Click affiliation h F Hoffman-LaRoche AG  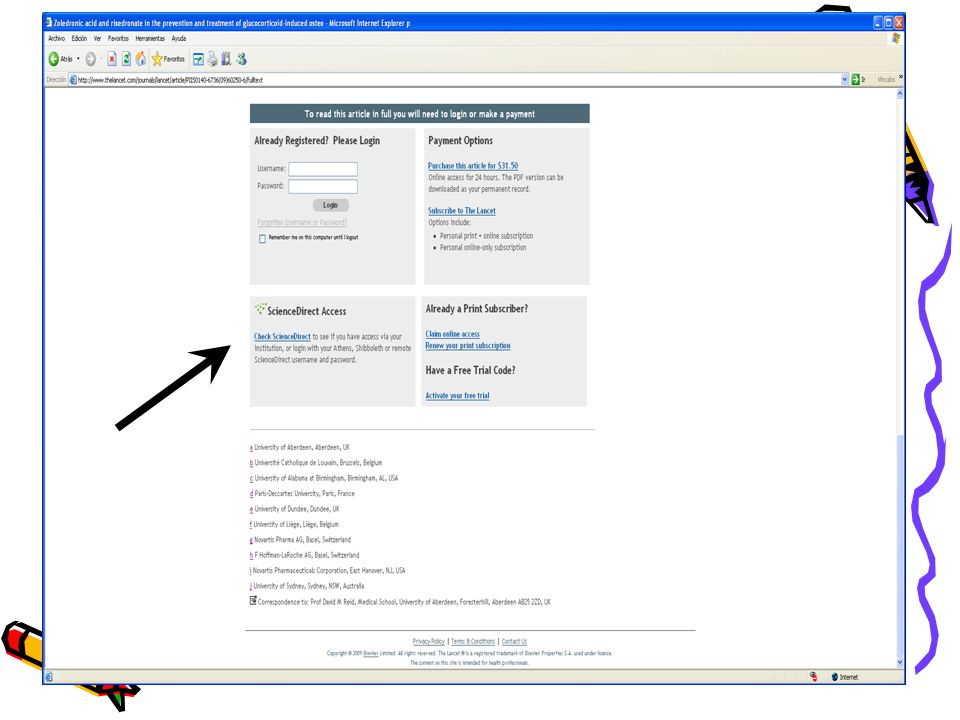[x=251, y=555]
